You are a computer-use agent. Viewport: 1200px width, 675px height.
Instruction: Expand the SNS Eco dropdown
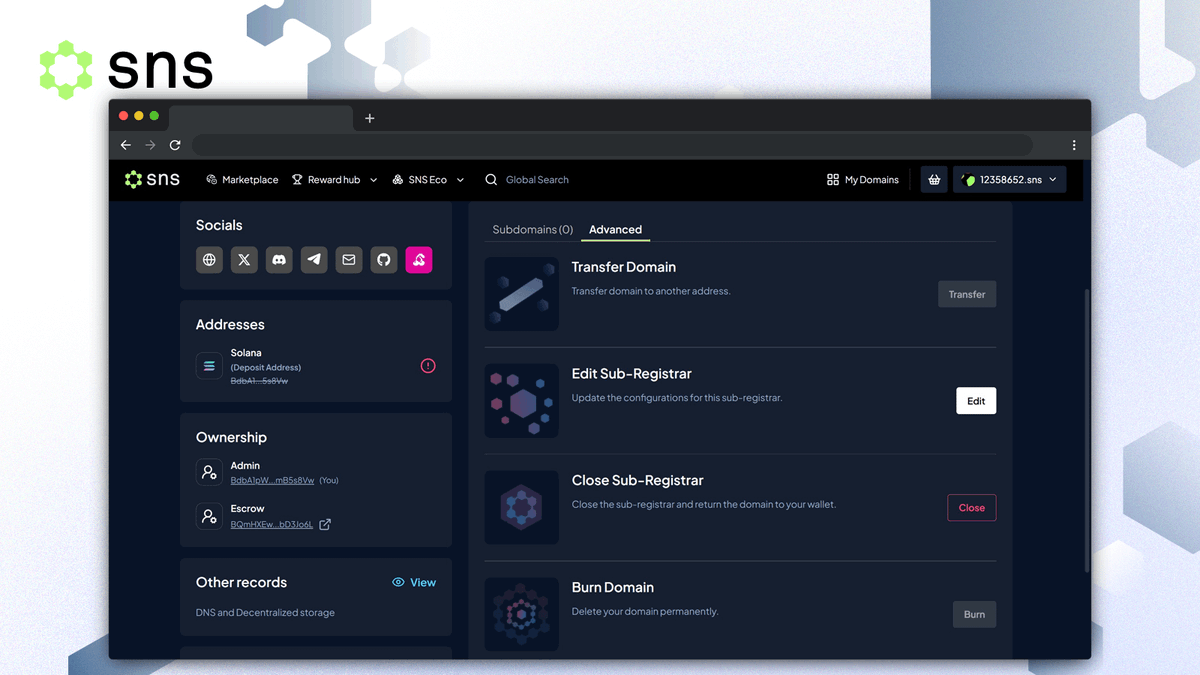[428, 180]
